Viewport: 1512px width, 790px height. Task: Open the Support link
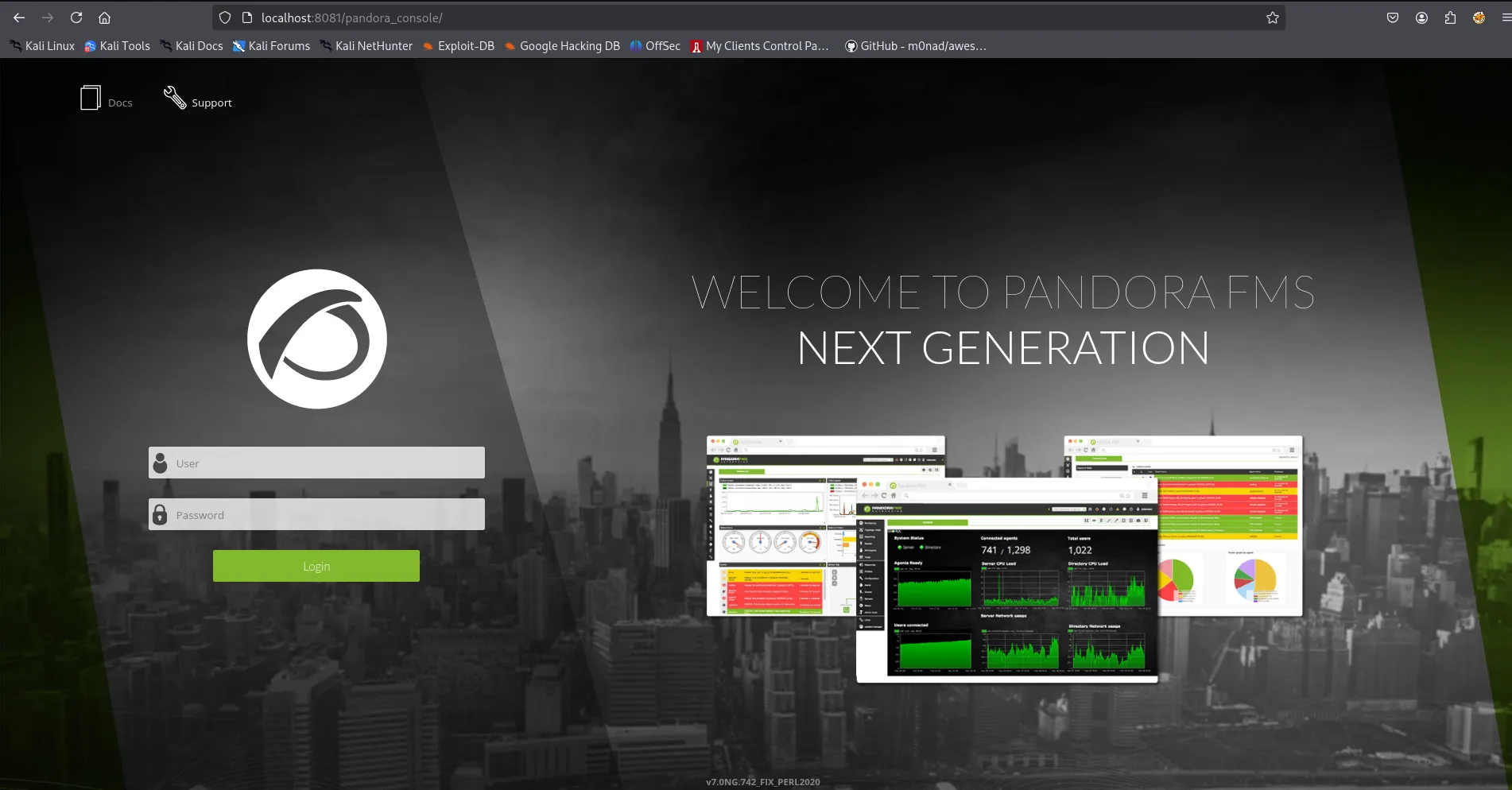tap(211, 103)
